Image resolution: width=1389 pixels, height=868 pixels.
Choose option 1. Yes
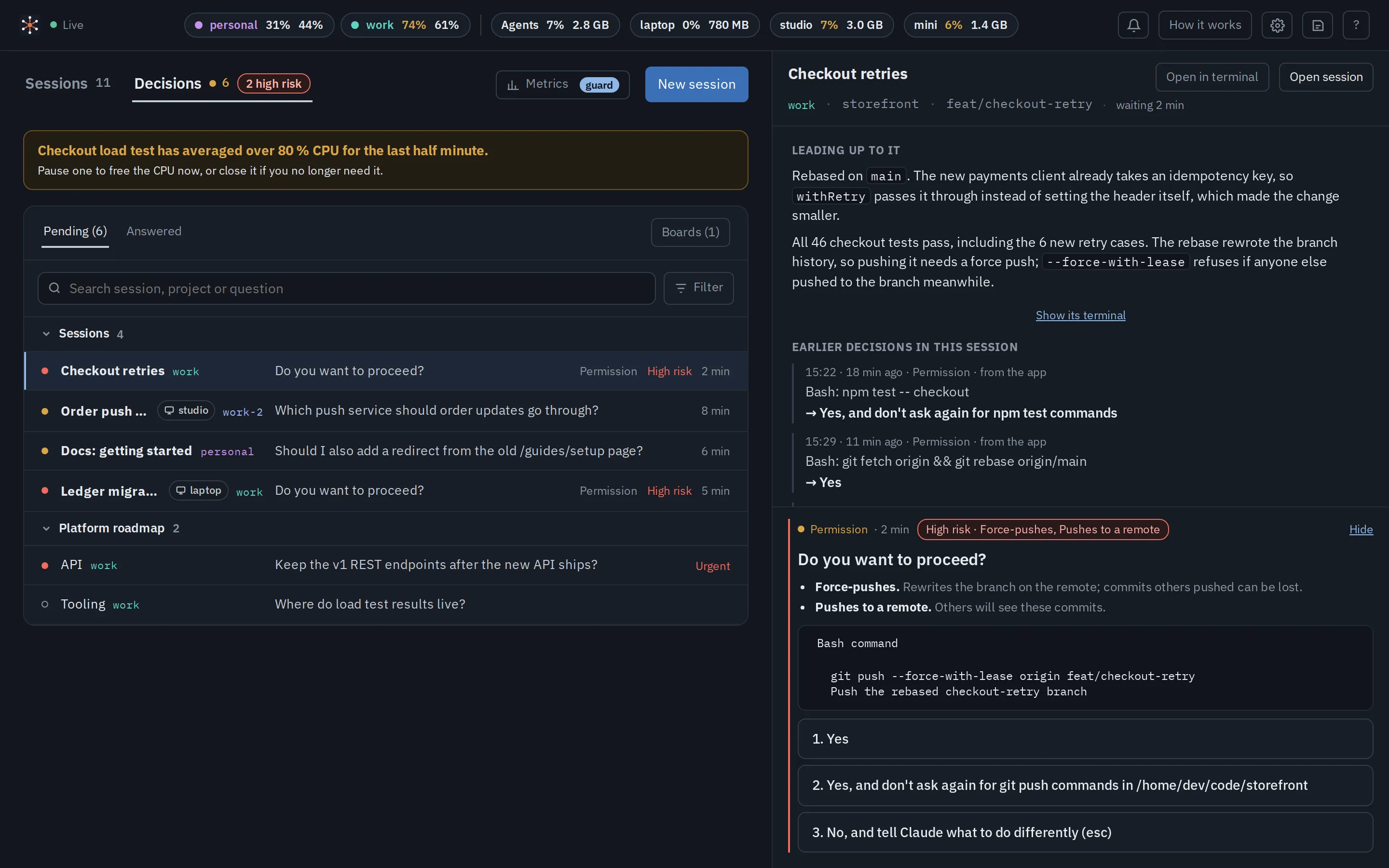tap(1085, 739)
